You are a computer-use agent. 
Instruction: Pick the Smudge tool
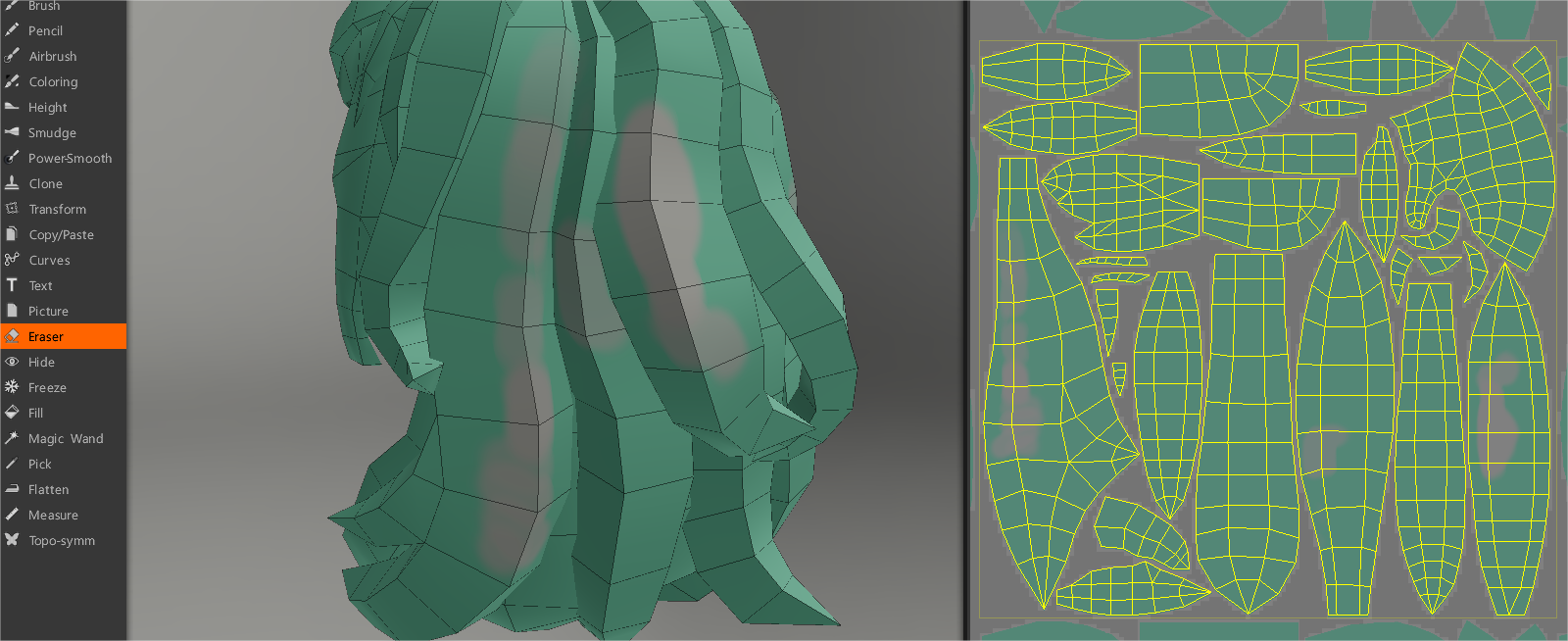pos(52,133)
